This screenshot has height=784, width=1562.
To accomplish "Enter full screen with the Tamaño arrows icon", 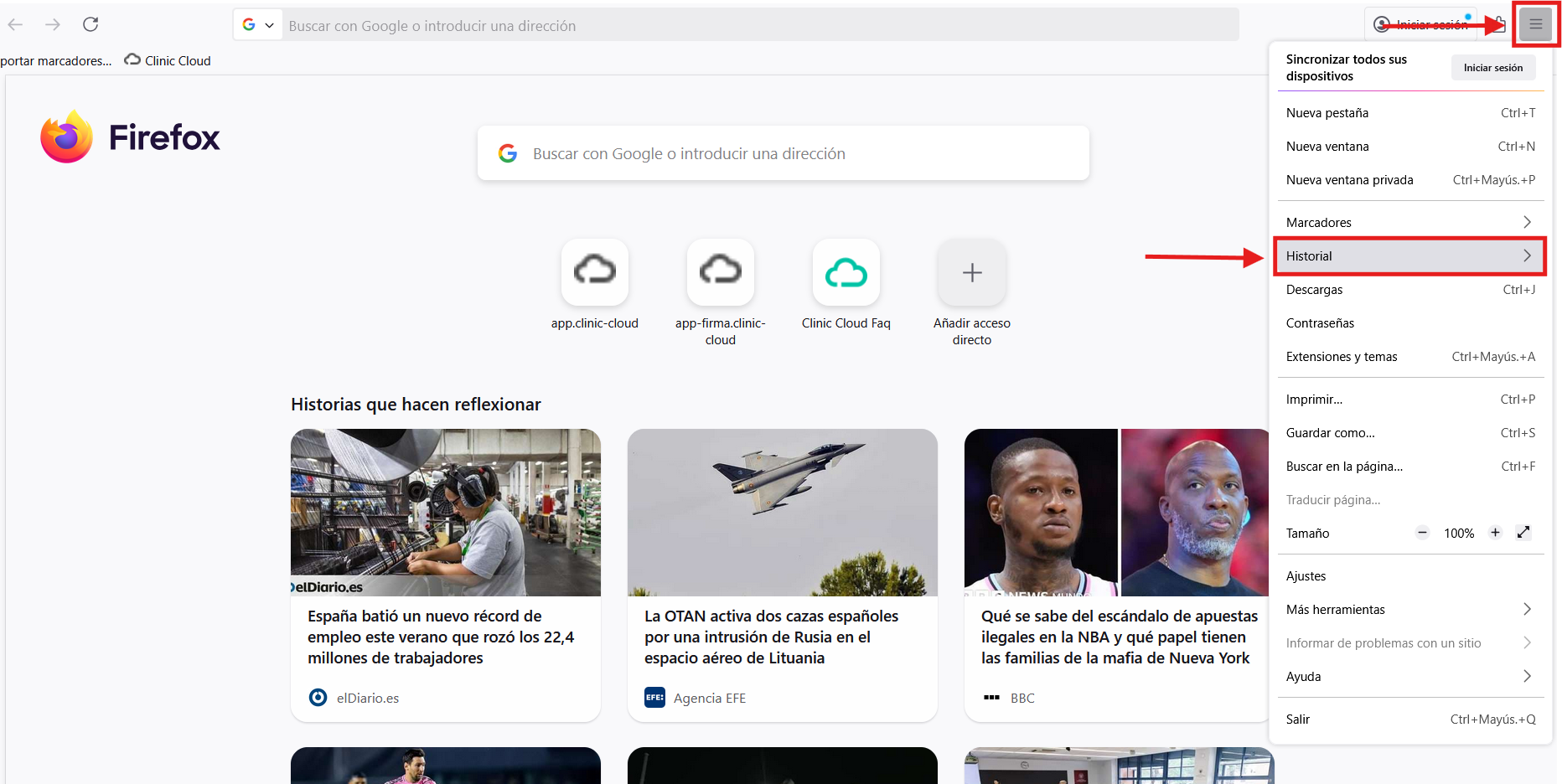I will tap(1523, 533).
